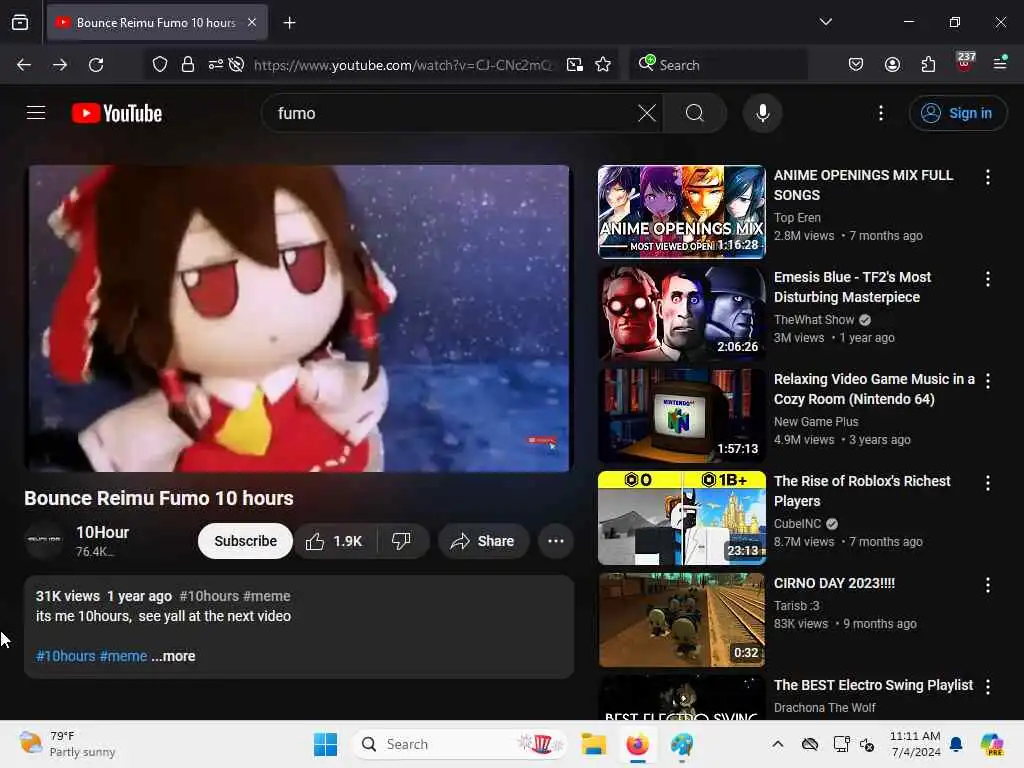Image resolution: width=1024 pixels, height=768 pixels.
Task: Open a new browser tab
Action: [289, 23]
